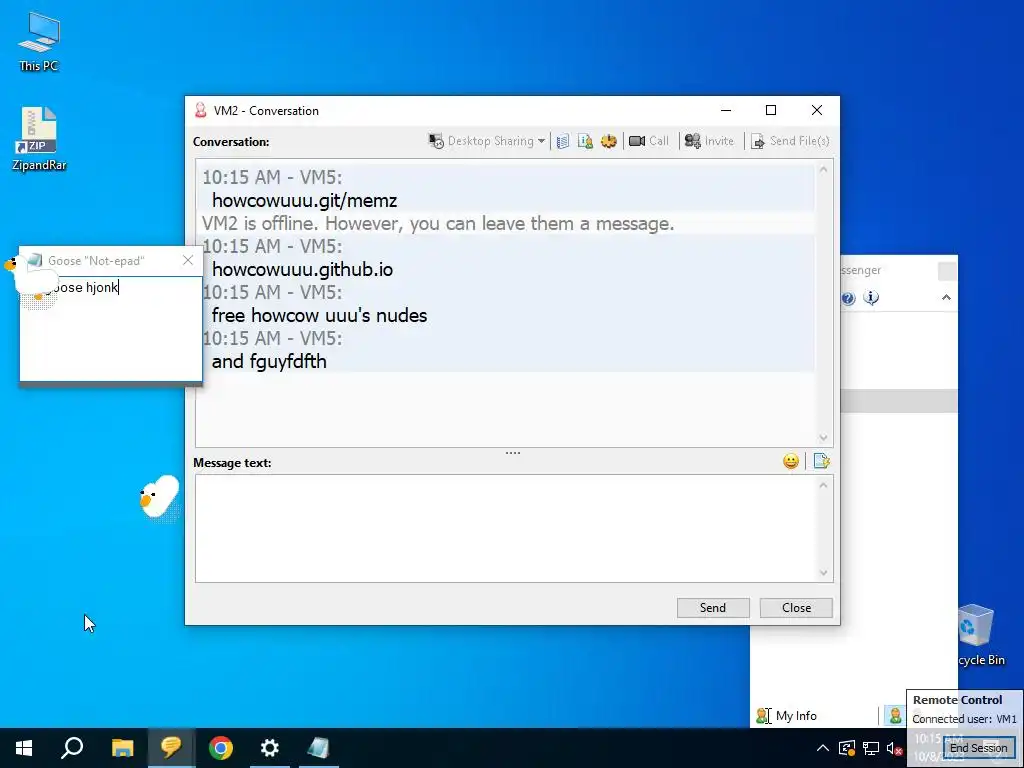Click the muted volume tray icon

895,748
